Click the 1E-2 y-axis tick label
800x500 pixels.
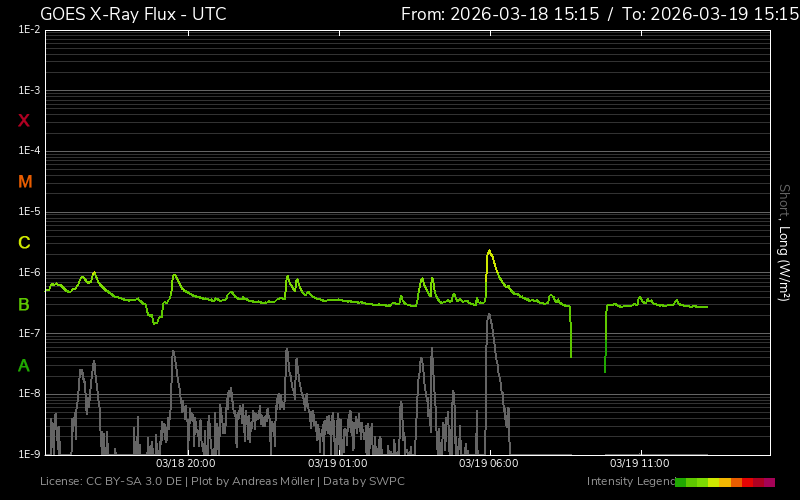coord(29,30)
